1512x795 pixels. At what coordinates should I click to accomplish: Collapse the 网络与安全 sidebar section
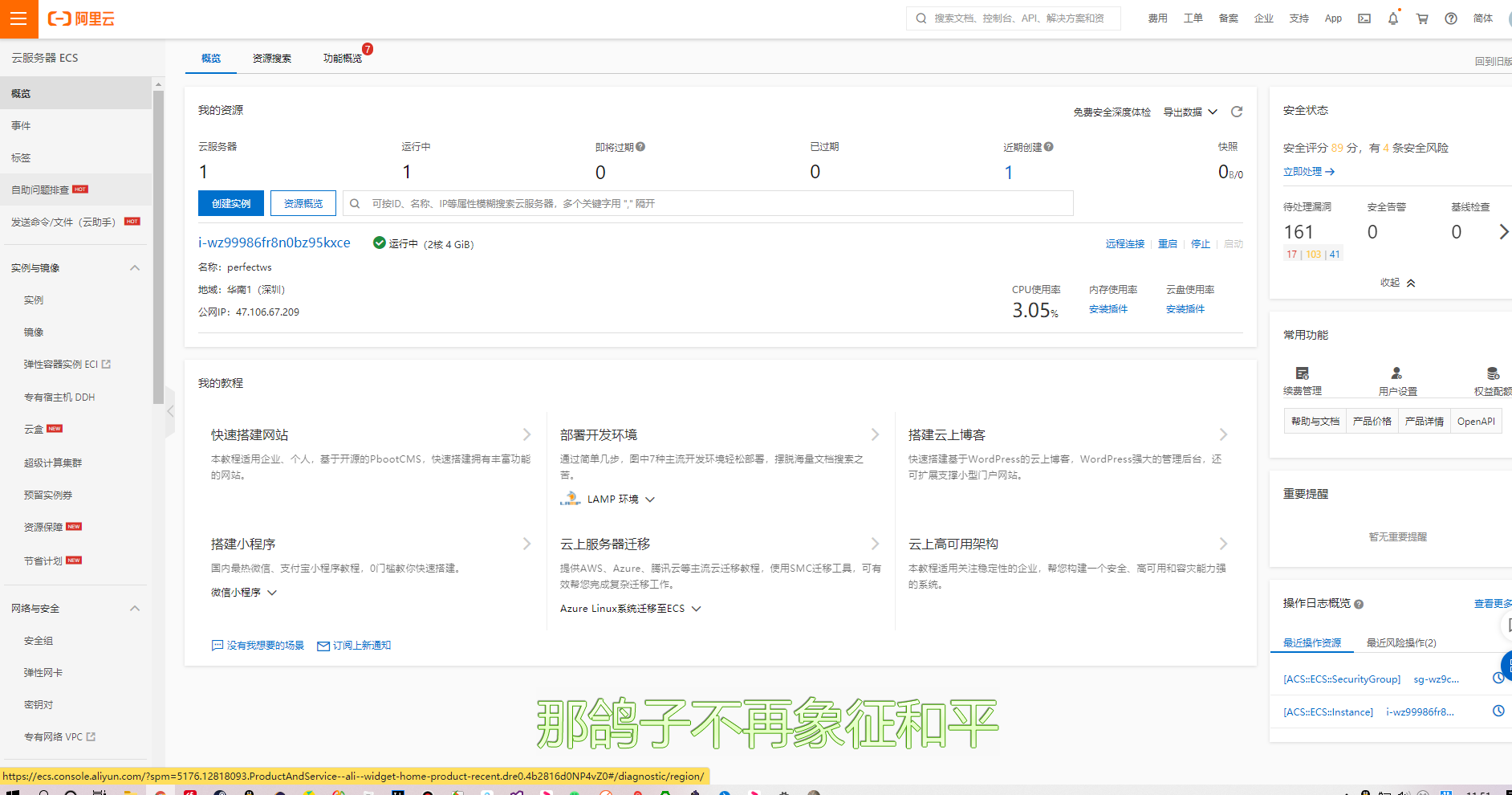(135, 608)
